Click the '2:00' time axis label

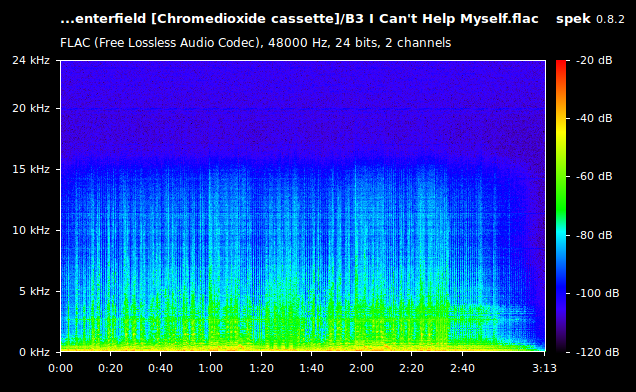pos(361,368)
